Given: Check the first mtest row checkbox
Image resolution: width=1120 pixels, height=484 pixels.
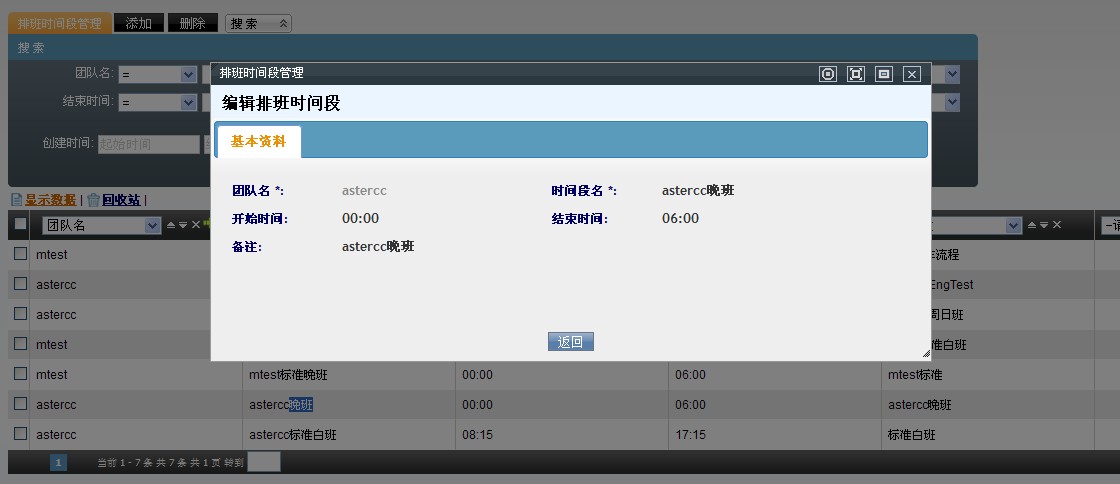Looking at the screenshot, I should pos(20,254).
